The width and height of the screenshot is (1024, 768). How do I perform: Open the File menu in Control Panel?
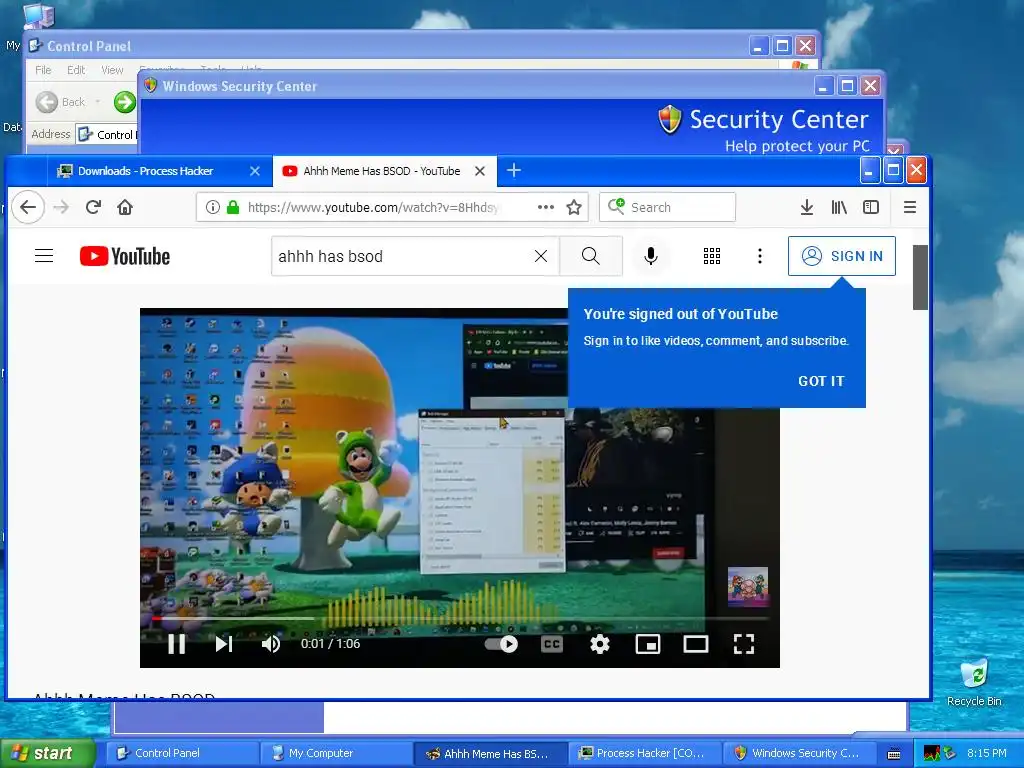coord(43,70)
